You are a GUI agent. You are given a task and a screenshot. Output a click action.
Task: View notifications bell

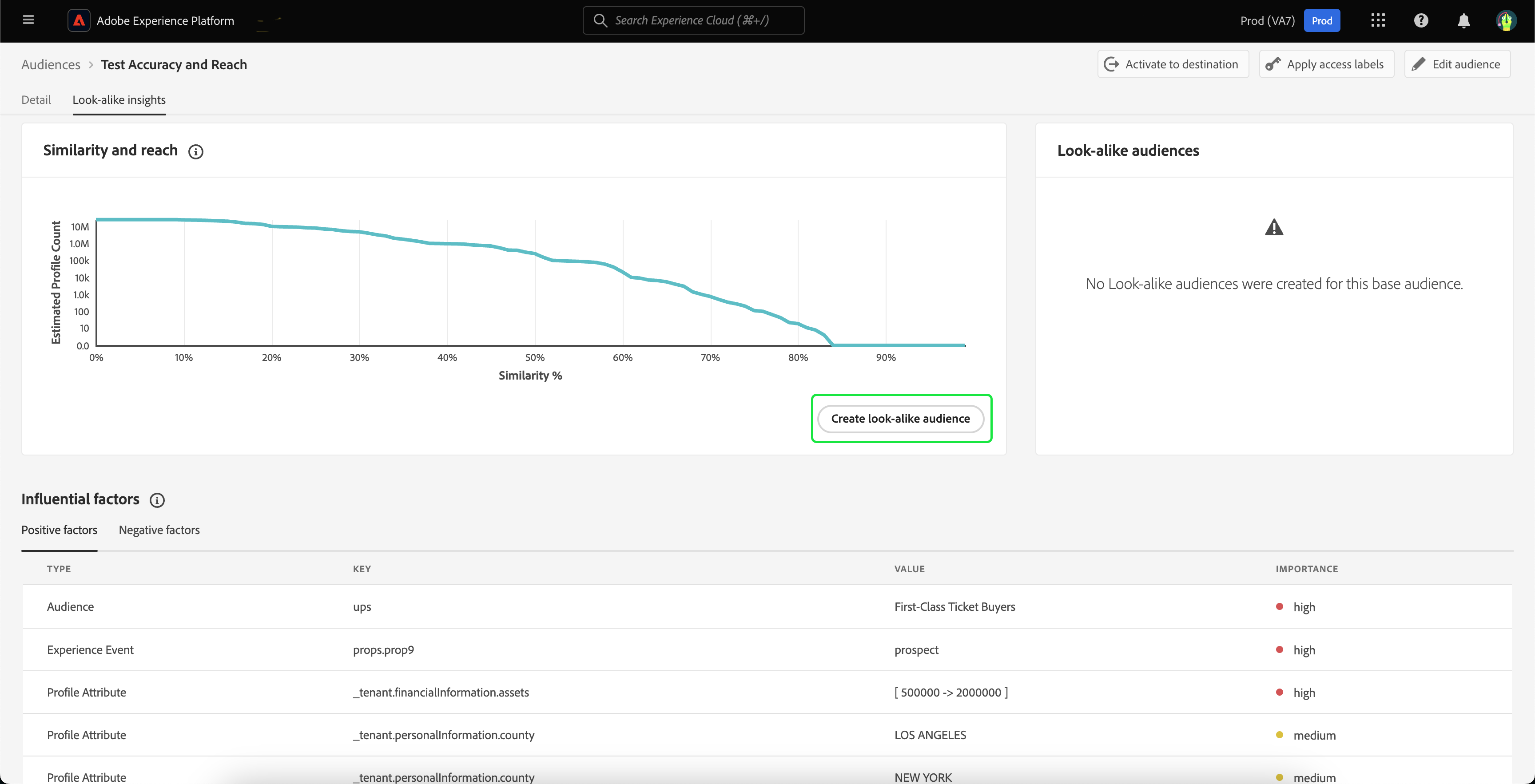[x=1463, y=20]
